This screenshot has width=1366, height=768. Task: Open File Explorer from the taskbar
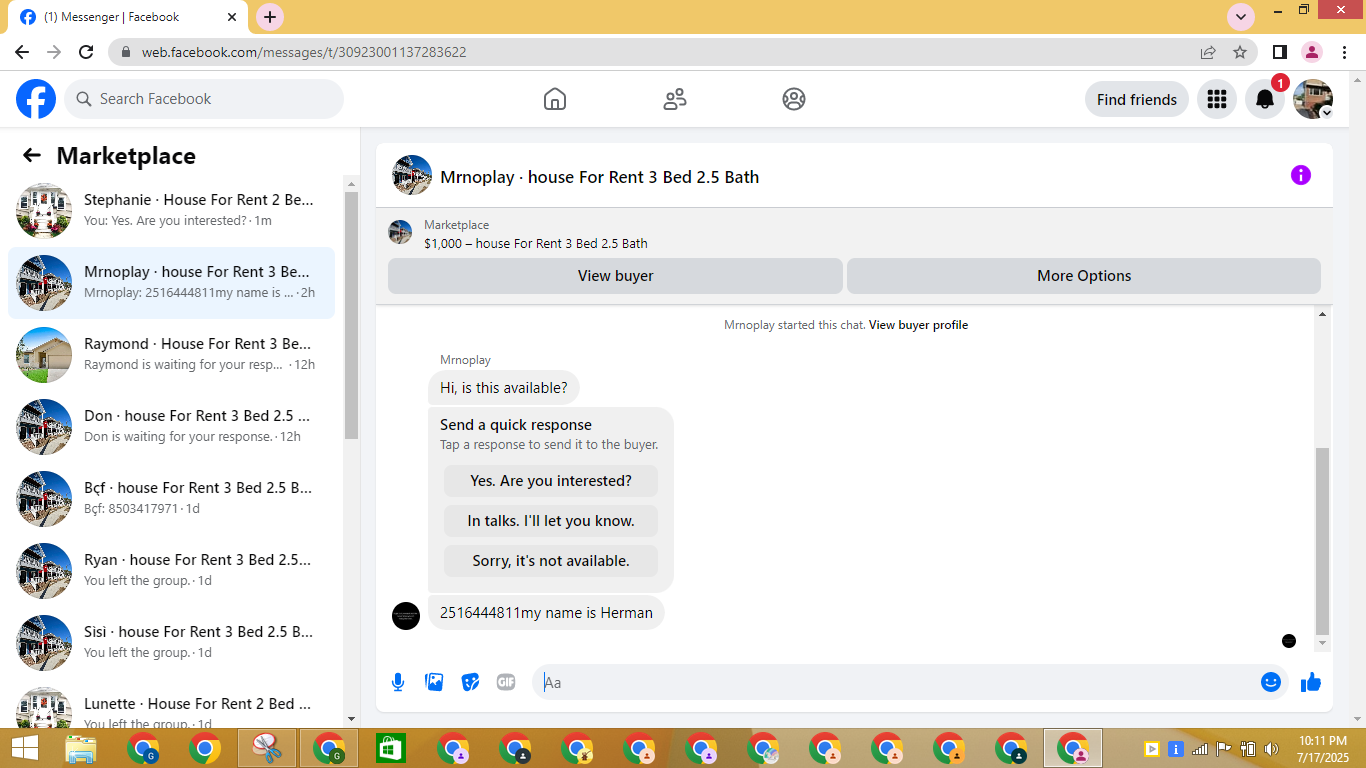pyautogui.click(x=81, y=748)
